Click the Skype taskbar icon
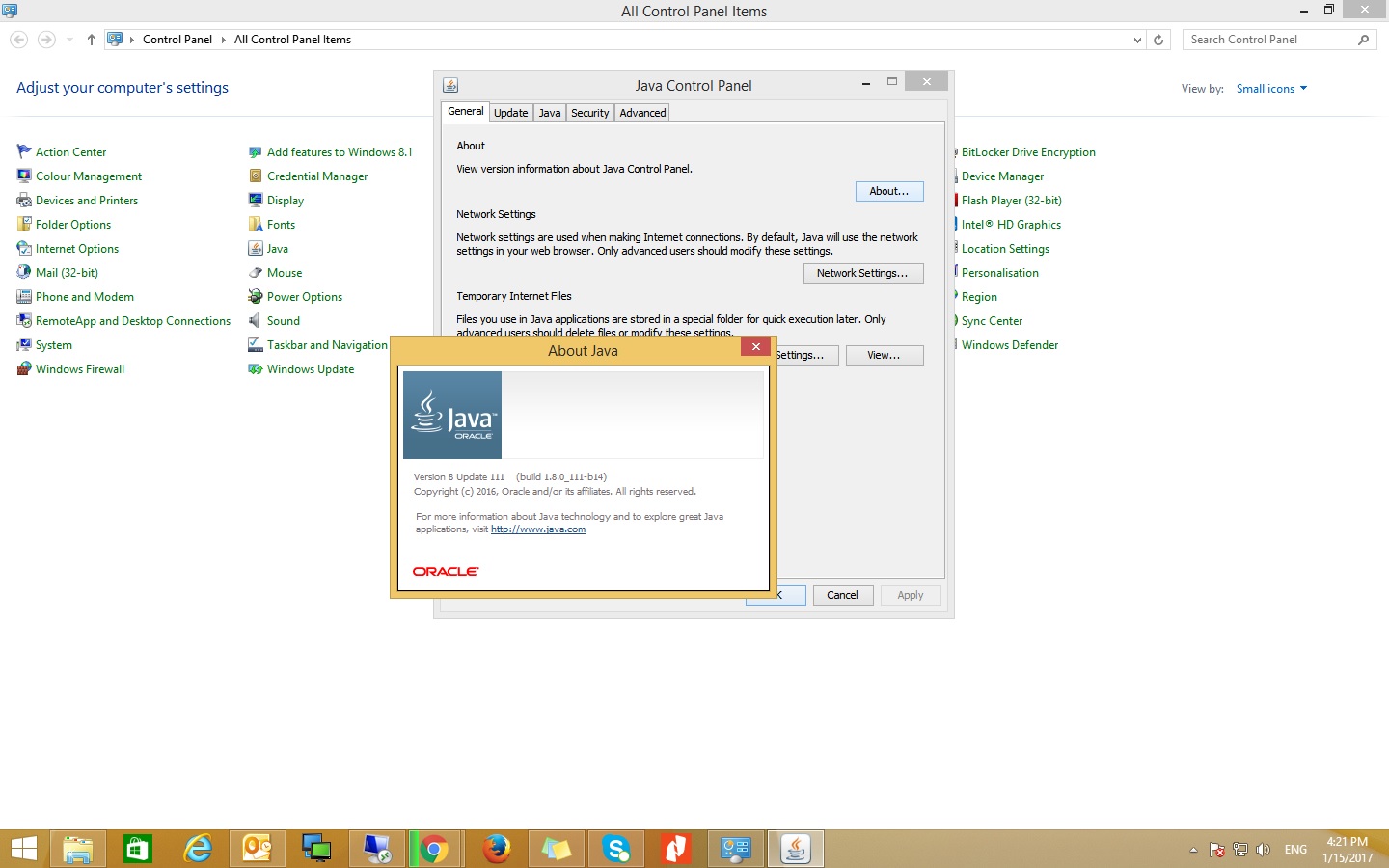Screen dimensions: 1389x868 tap(615, 849)
